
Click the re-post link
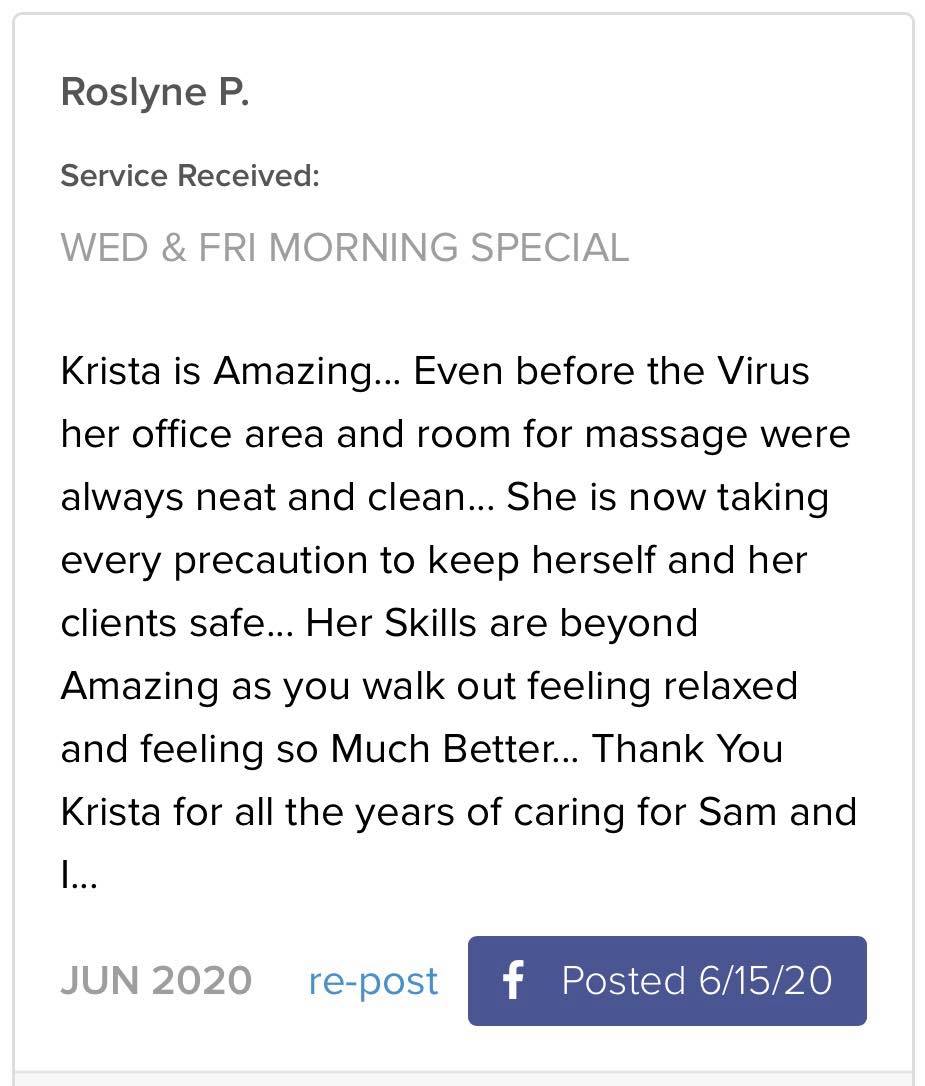point(373,981)
